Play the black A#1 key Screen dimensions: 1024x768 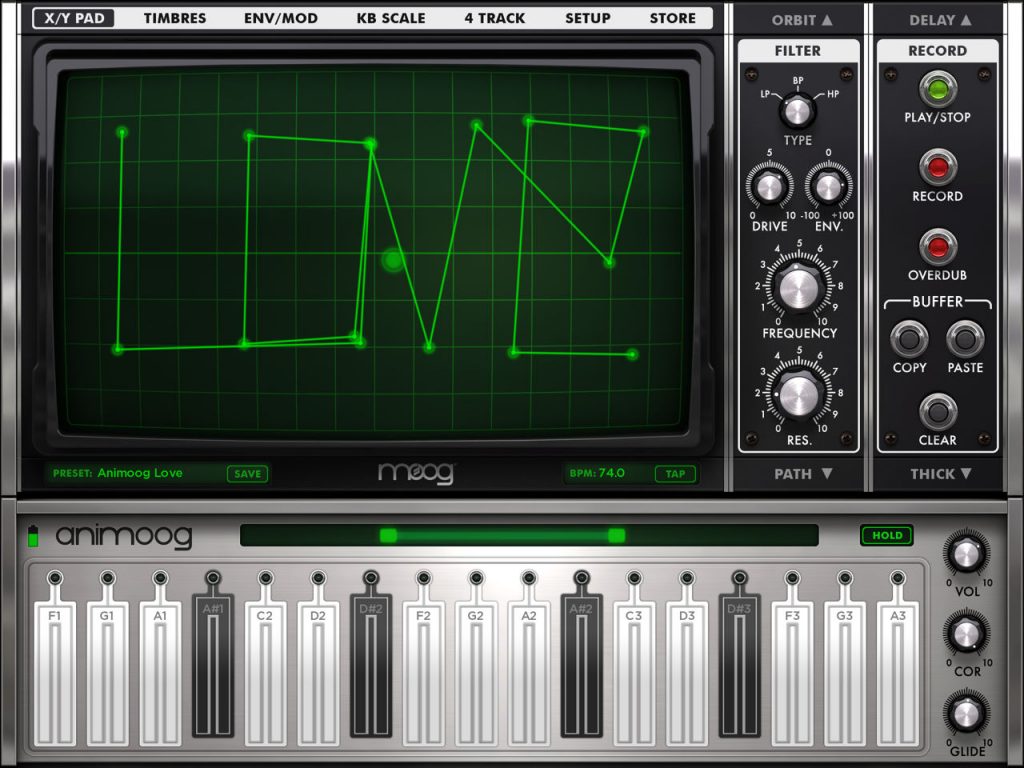pos(213,665)
